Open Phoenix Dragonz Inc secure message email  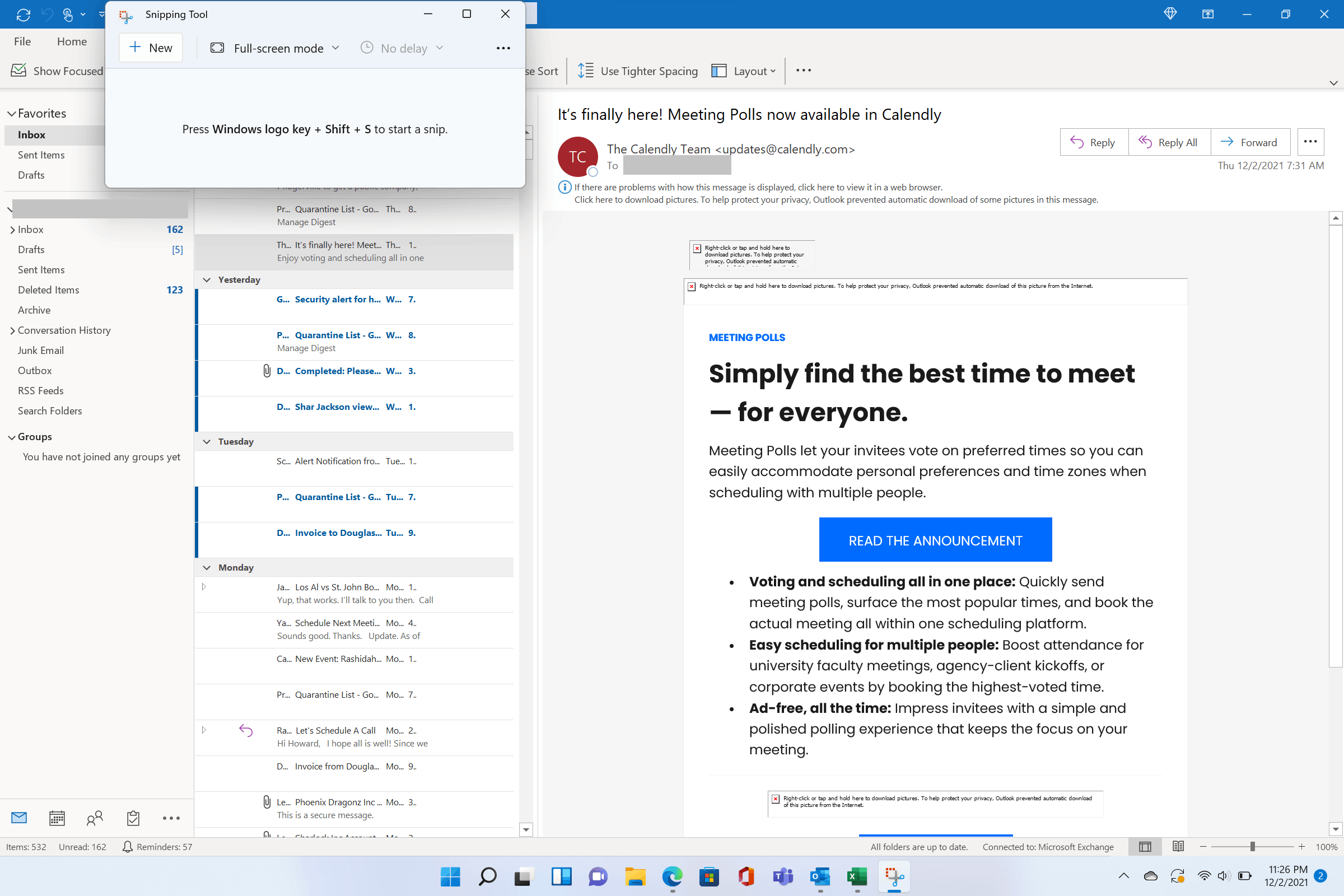pyautogui.click(x=354, y=809)
